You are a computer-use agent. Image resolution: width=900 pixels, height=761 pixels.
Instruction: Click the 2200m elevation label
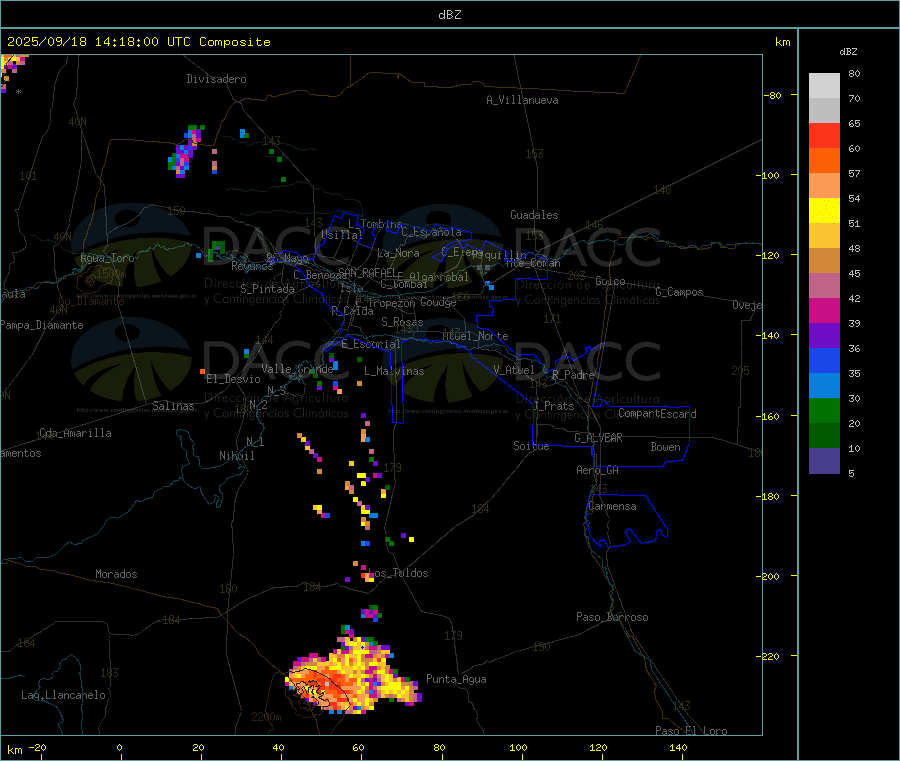tap(266, 717)
